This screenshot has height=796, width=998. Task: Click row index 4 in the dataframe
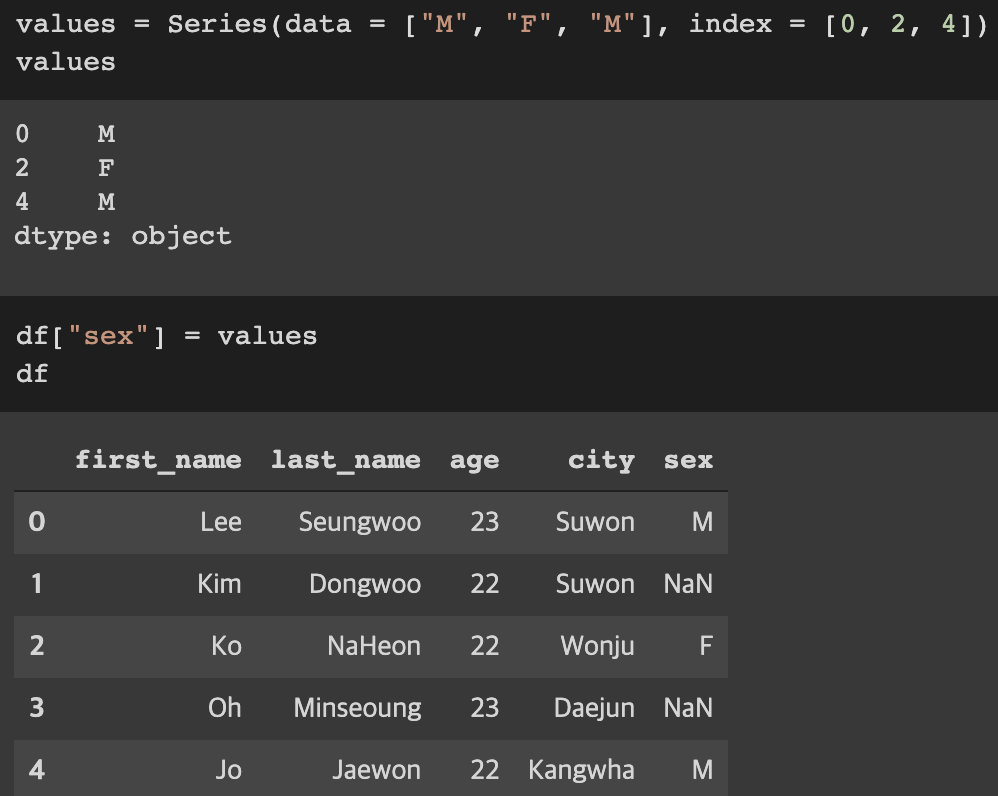[x=37, y=770]
